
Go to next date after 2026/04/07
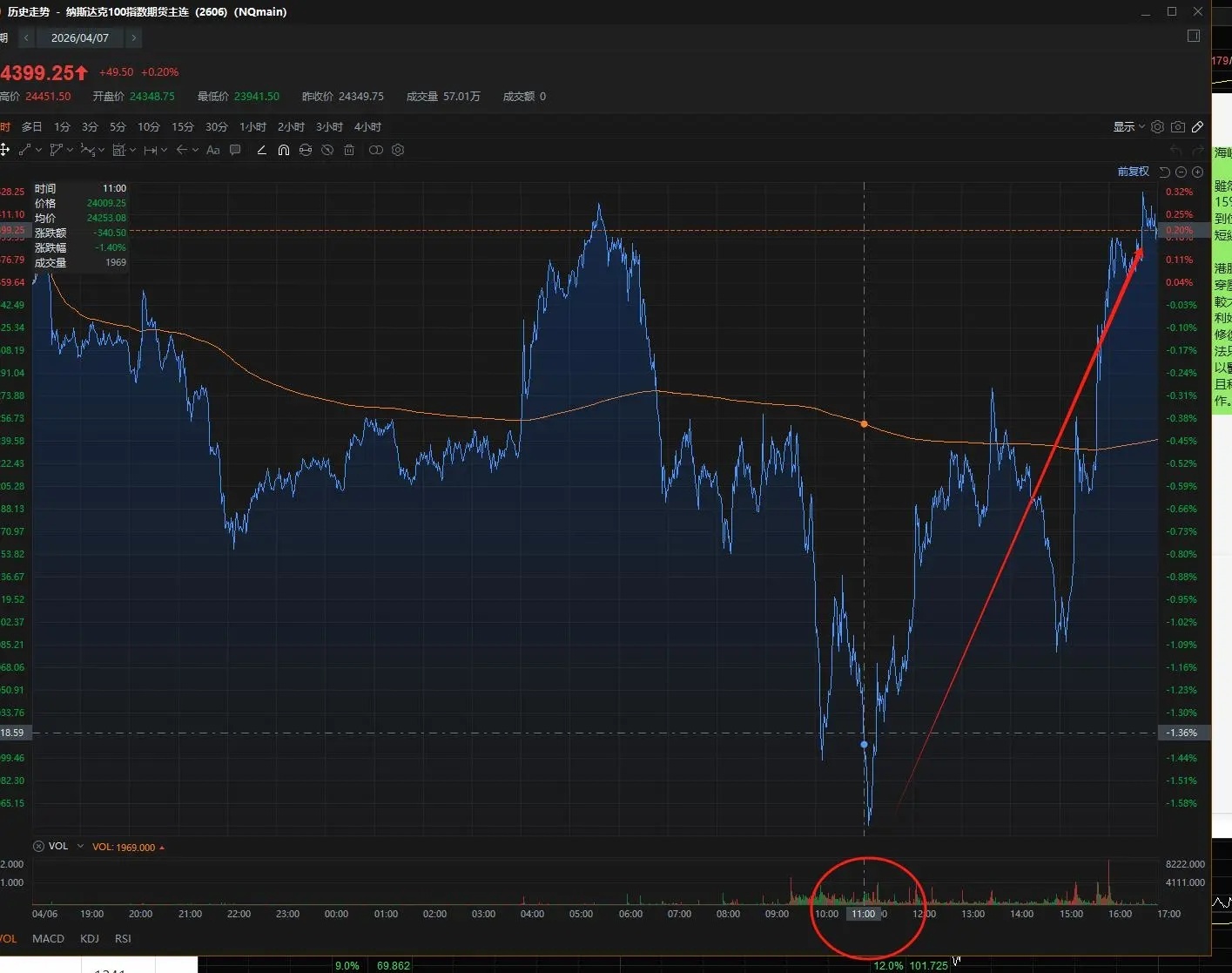tap(133, 38)
